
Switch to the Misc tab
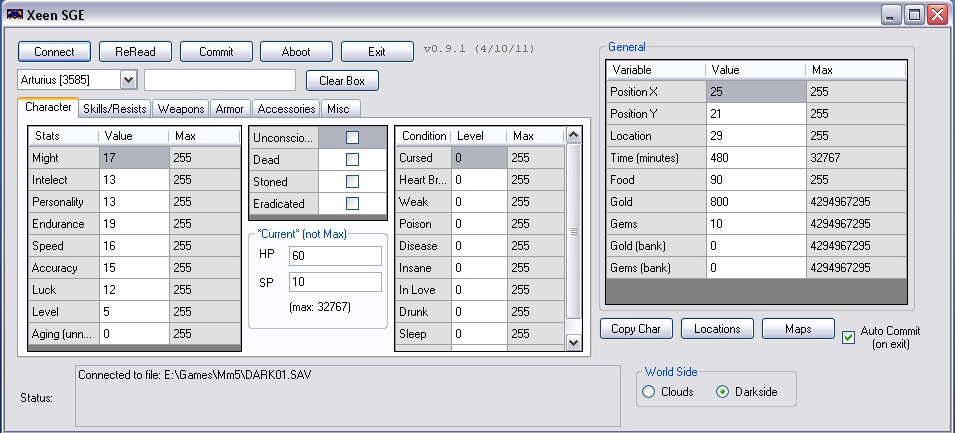[339, 109]
